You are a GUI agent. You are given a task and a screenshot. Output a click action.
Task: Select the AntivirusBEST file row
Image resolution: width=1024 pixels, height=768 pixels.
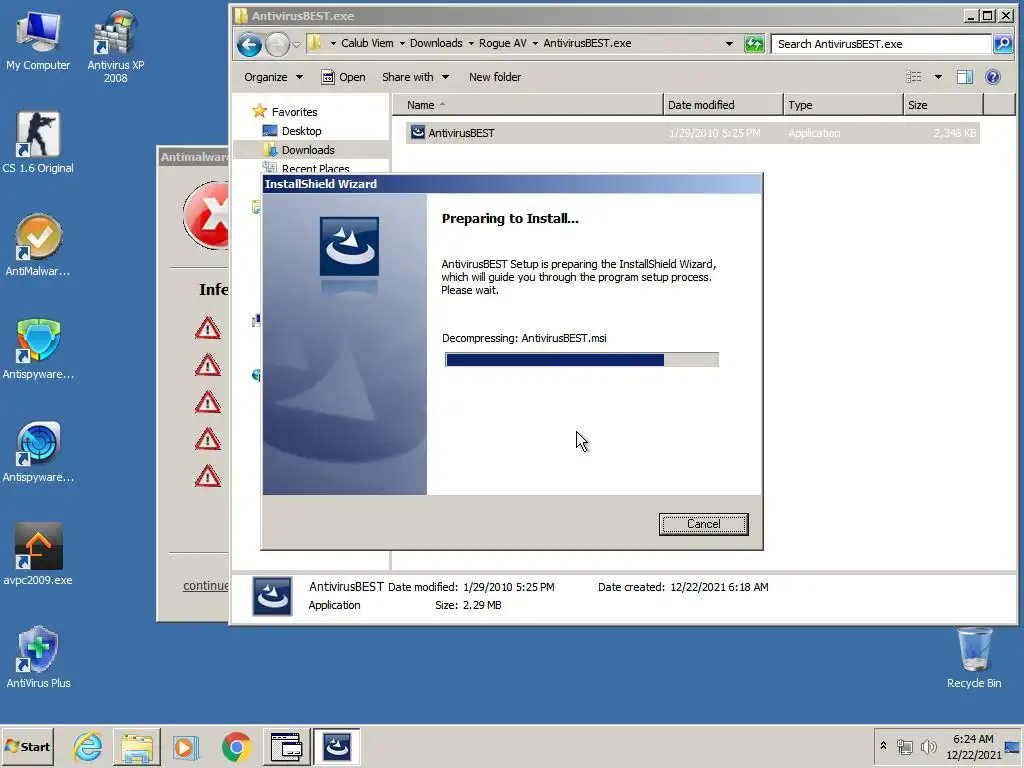(692, 133)
